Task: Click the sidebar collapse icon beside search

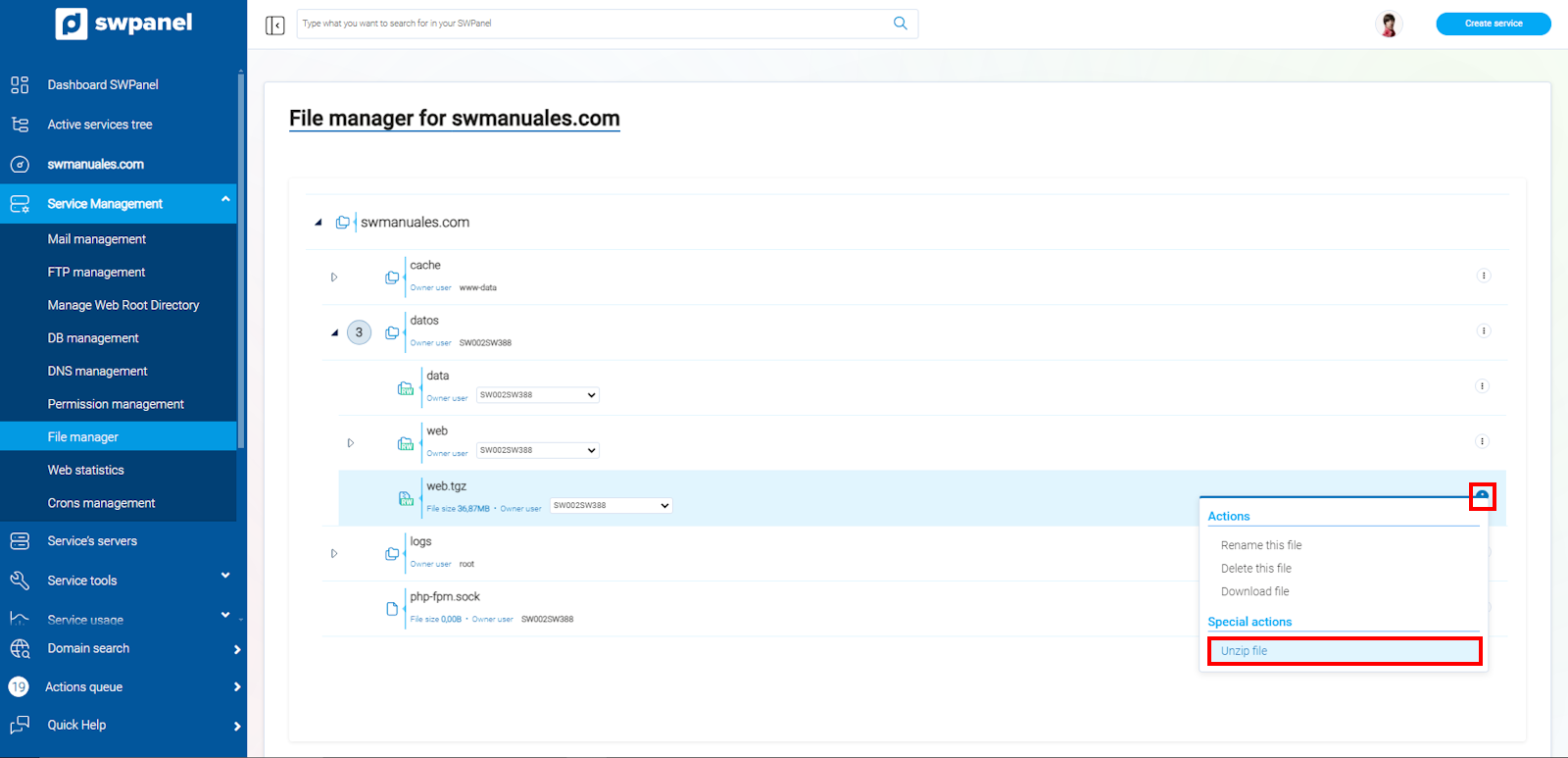Action: pos(275,25)
